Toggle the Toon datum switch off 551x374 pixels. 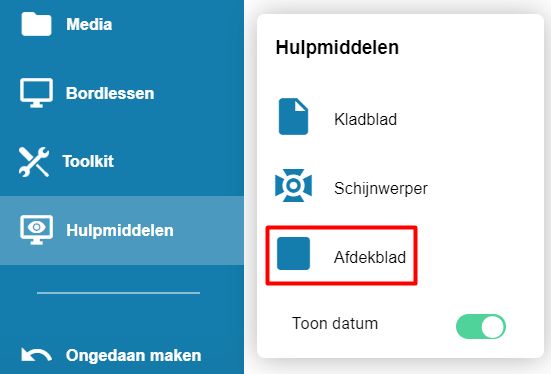(x=481, y=327)
